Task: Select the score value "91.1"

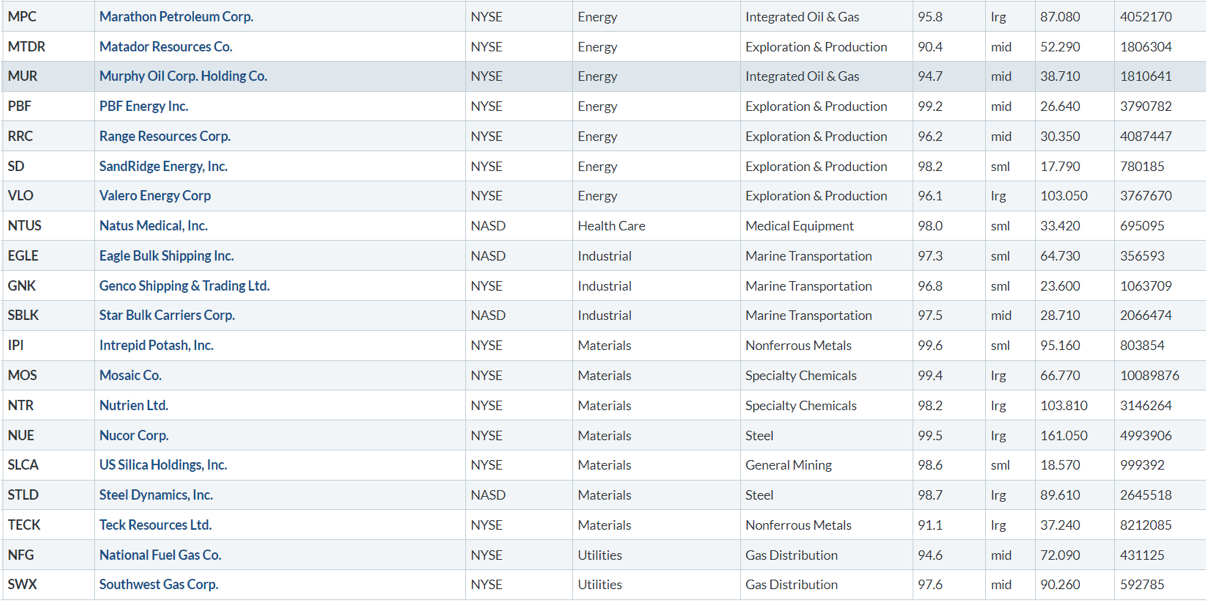Action: pos(930,525)
